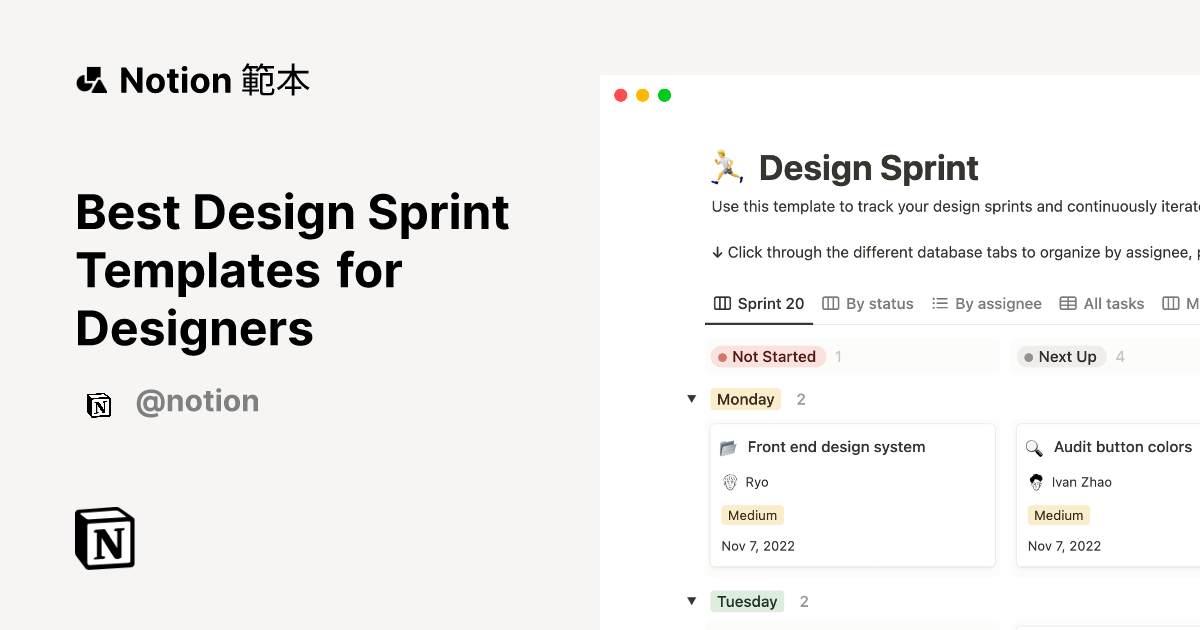Click the Notion templates shapes logo
The height and width of the screenshot is (630, 1200).
[92, 80]
